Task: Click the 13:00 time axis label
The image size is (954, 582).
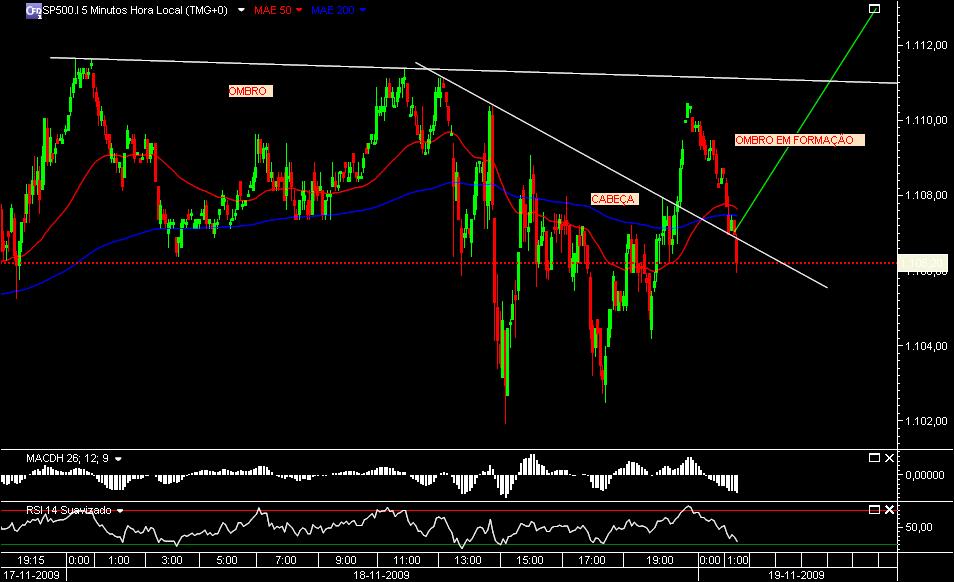Action: [468, 560]
